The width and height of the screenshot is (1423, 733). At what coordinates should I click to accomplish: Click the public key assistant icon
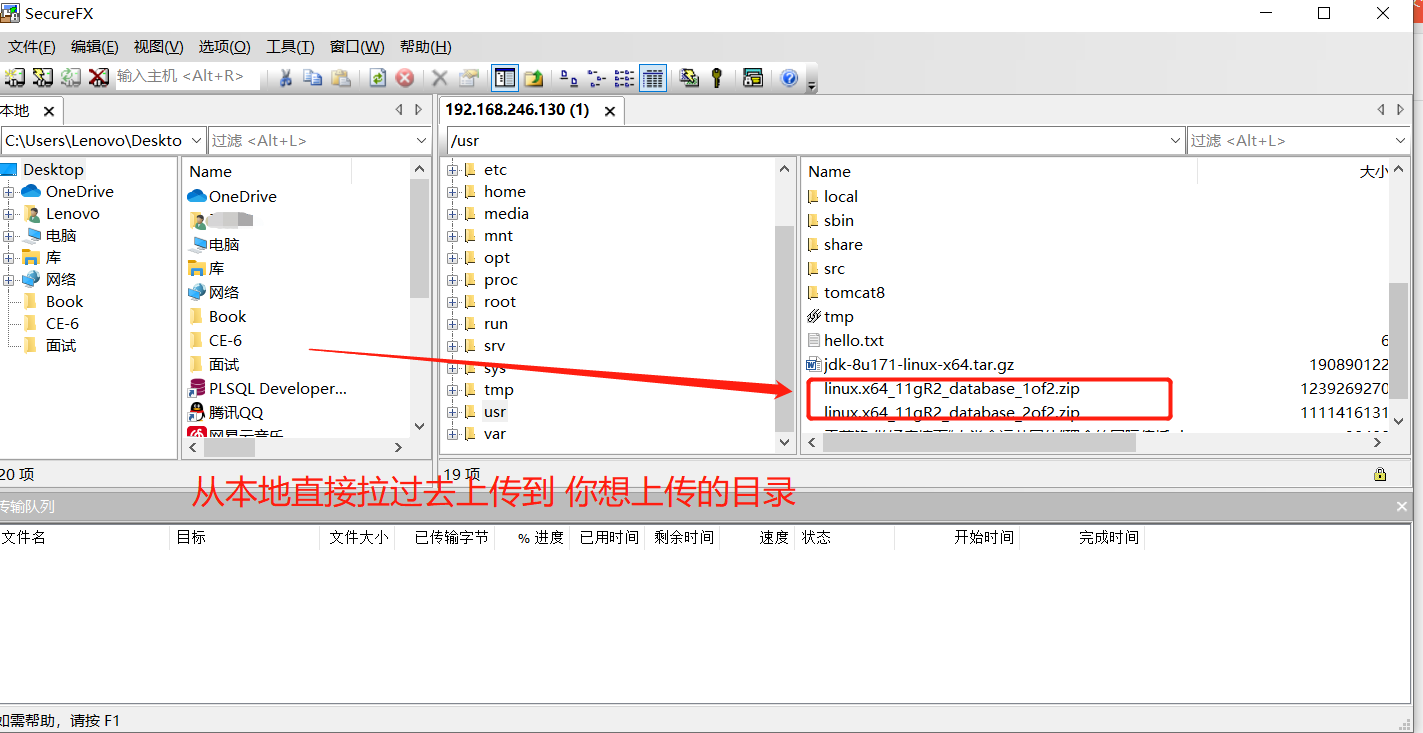click(717, 77)
